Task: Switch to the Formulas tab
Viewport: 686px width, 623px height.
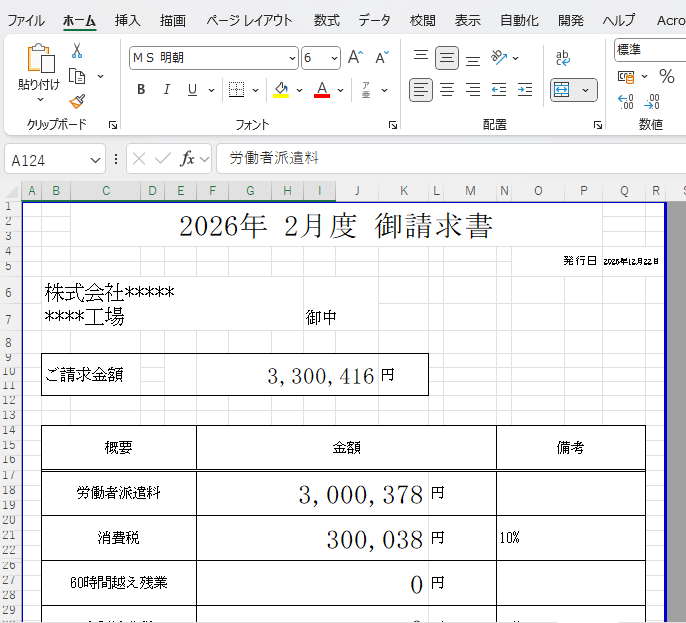Action: (326, 20)
